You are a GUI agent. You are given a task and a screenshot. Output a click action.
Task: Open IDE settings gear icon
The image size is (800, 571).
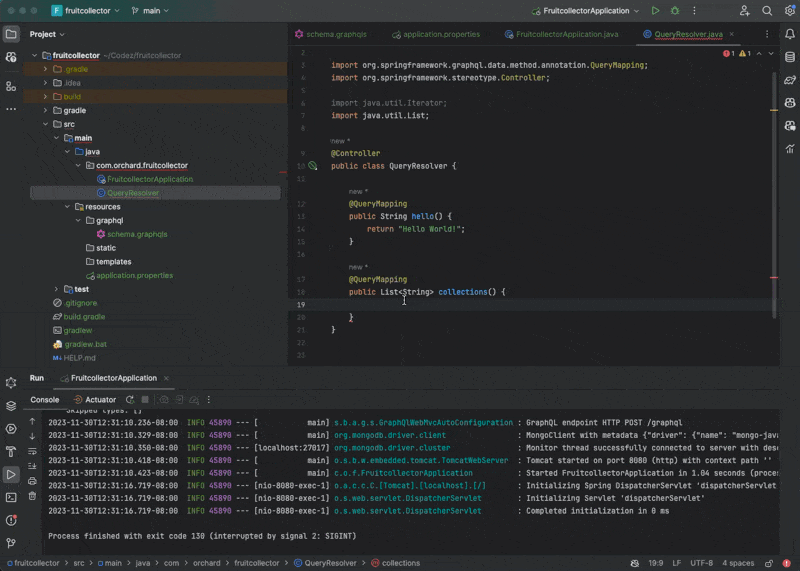pyautogui.click(x=790, y=11)
